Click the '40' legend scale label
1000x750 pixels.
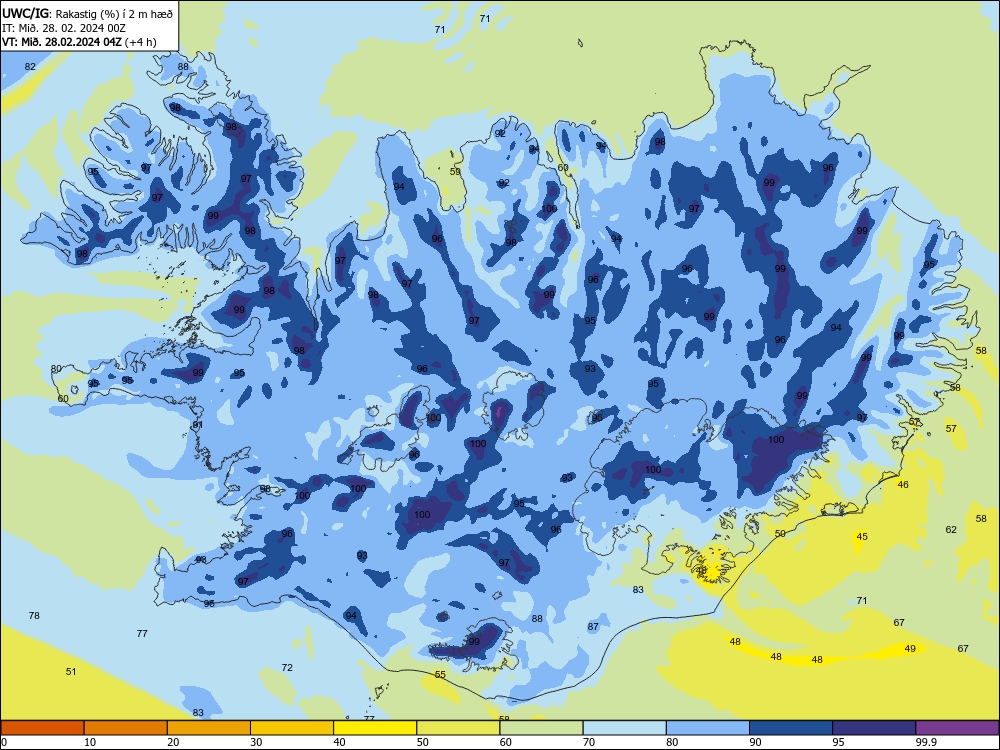tap(339, 742)
